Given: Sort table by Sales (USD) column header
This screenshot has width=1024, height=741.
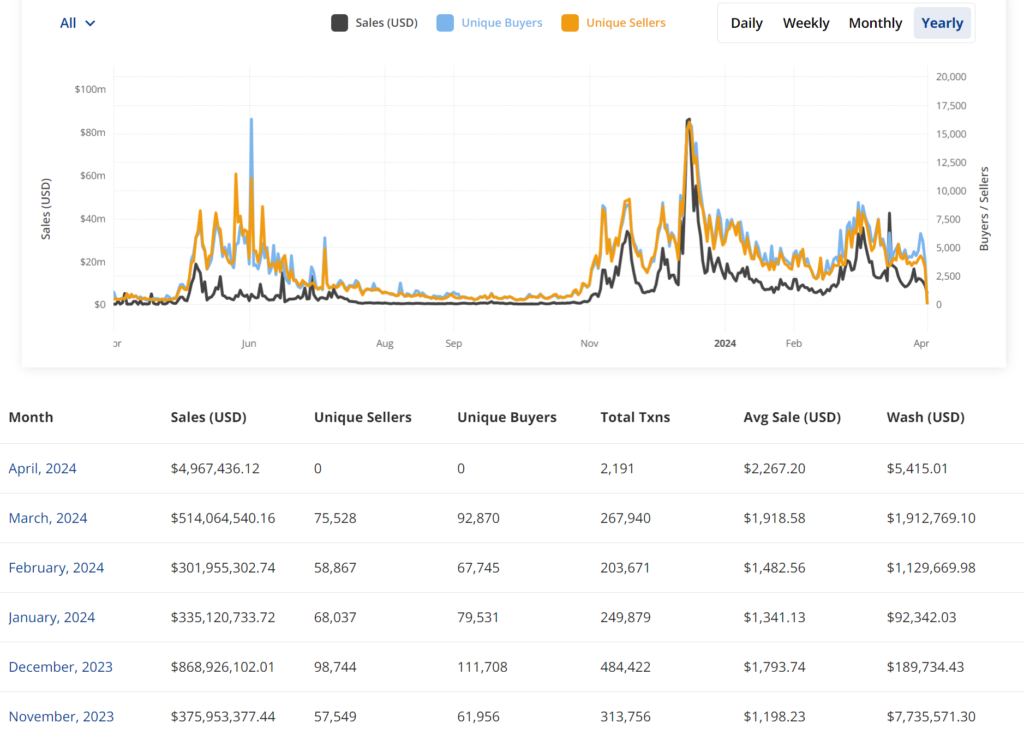Looking at the screenshot, I should click(x=208, y=417).
